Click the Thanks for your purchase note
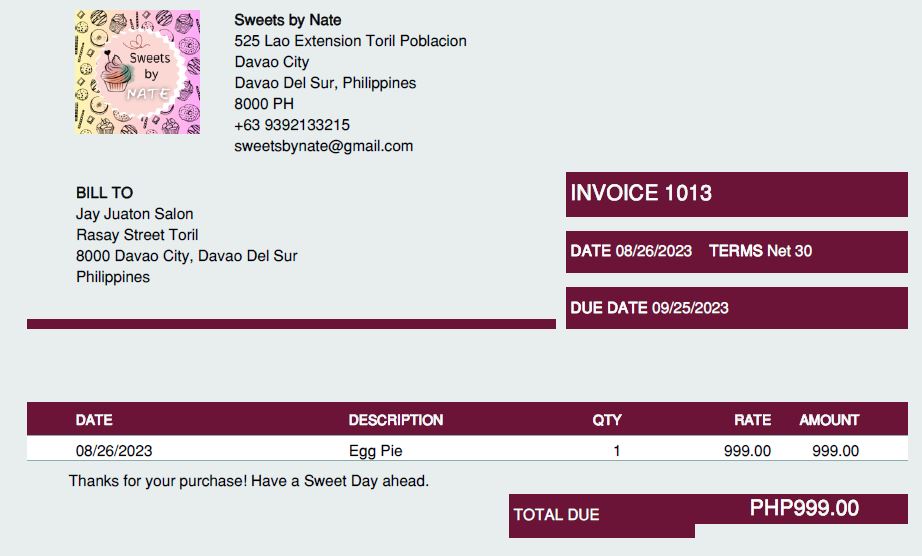The height and width of the screenshot is (556, 922). pos(248,481)
